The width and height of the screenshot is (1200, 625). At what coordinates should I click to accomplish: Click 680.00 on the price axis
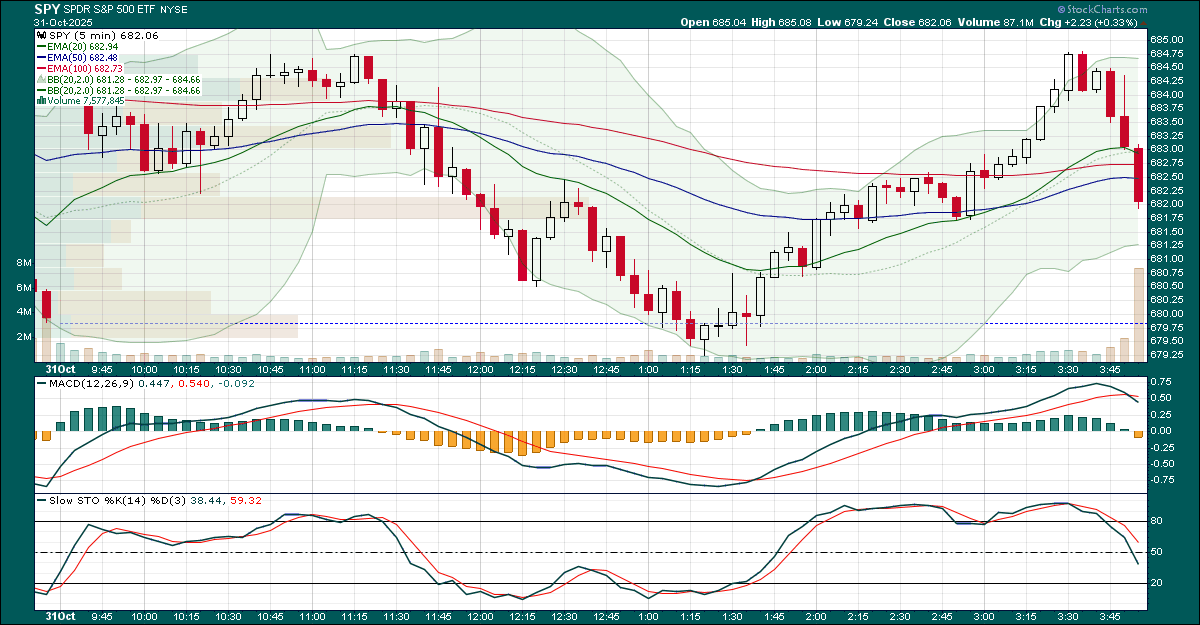click(x=1165, y=314)
